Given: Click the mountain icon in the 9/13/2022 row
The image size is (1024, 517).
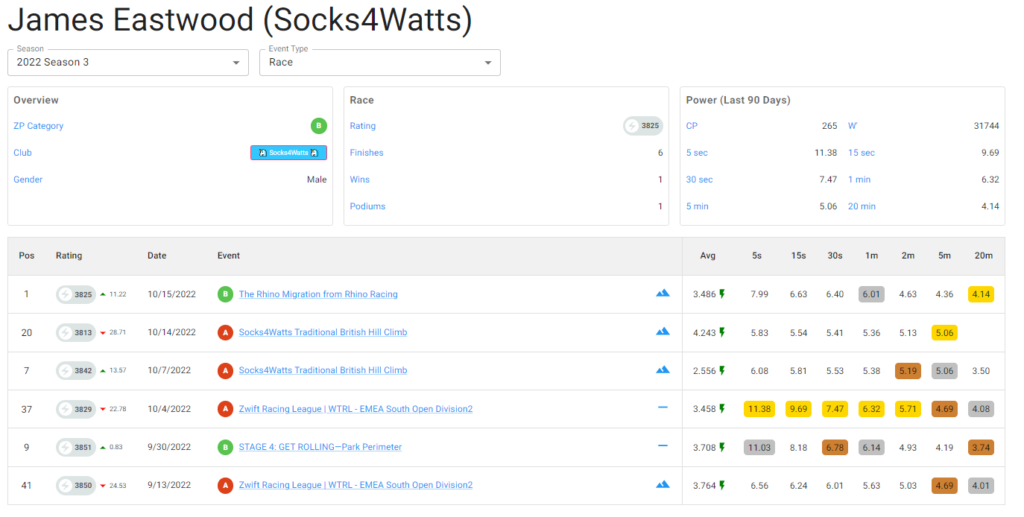Looking at the screenshot, I should [x=662, y=485].
